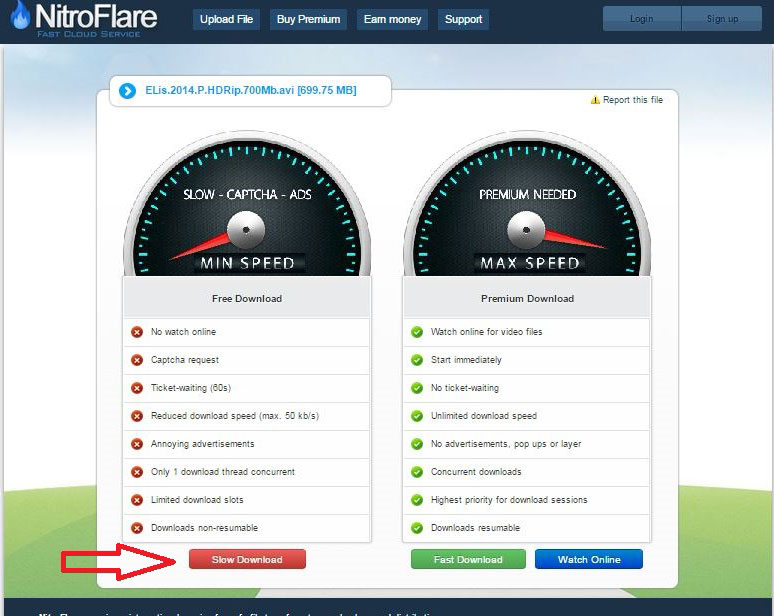Click the red X icon beside Annoying advertisements
The height and width of the screenshot is (616, 774).
pos(137,444)
